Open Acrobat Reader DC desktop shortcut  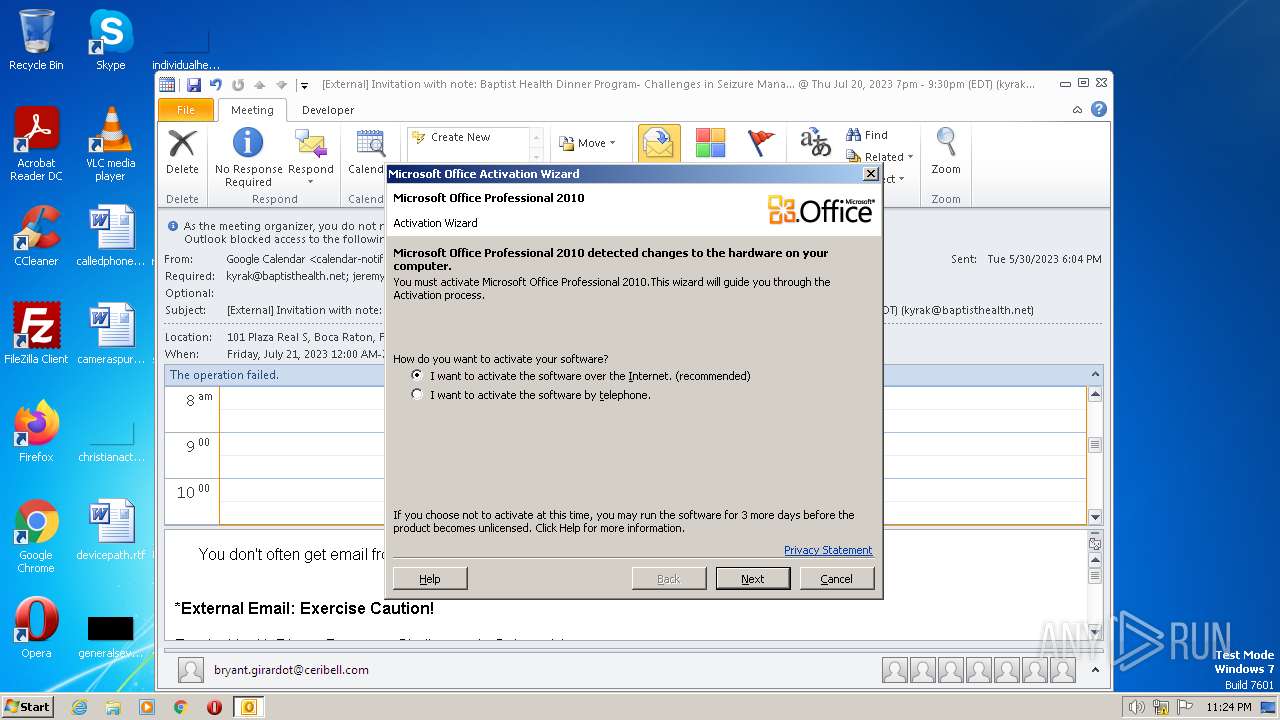(x=36, y=144)
